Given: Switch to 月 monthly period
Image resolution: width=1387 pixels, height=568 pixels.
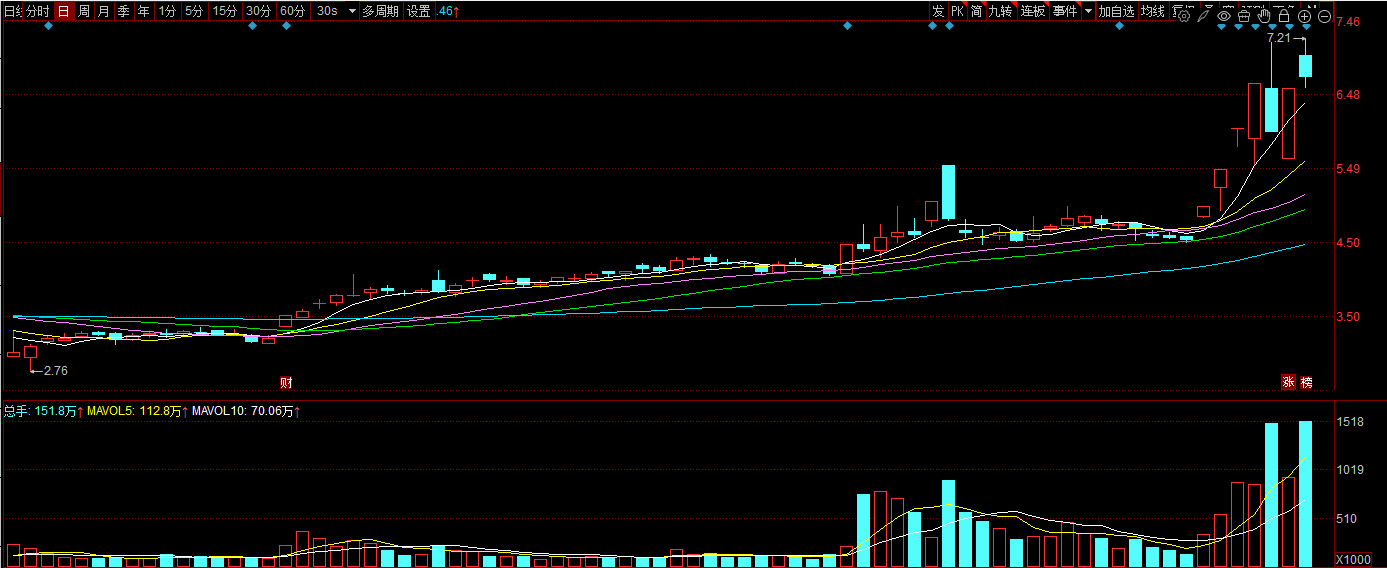Looking at the screenshot, I should click(x=103, y=11).
